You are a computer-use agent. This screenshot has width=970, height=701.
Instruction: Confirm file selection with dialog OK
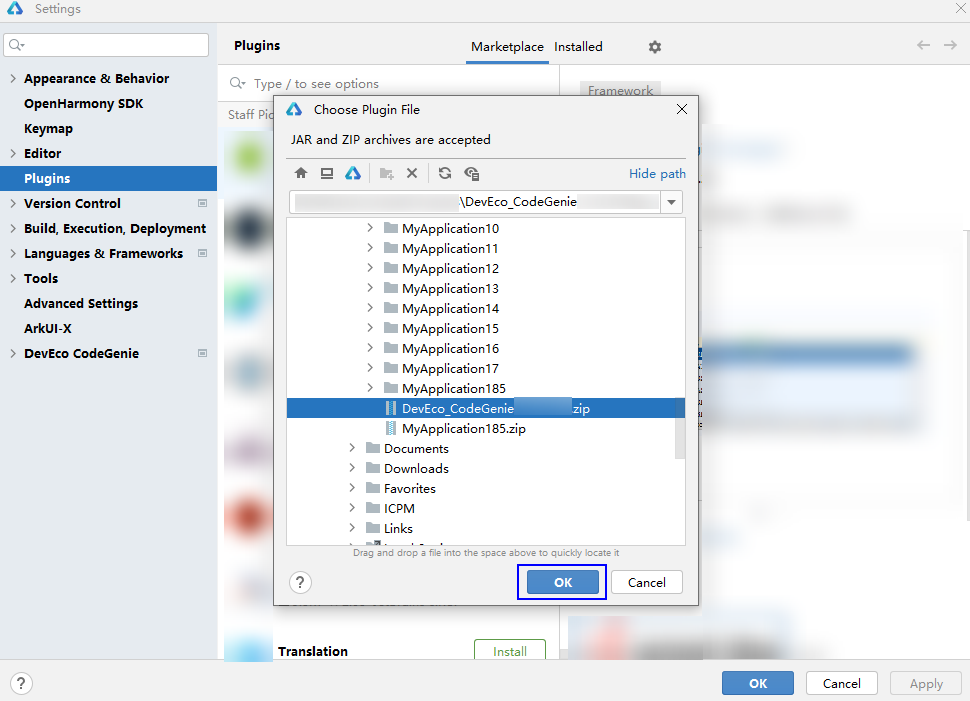point(562,582)
